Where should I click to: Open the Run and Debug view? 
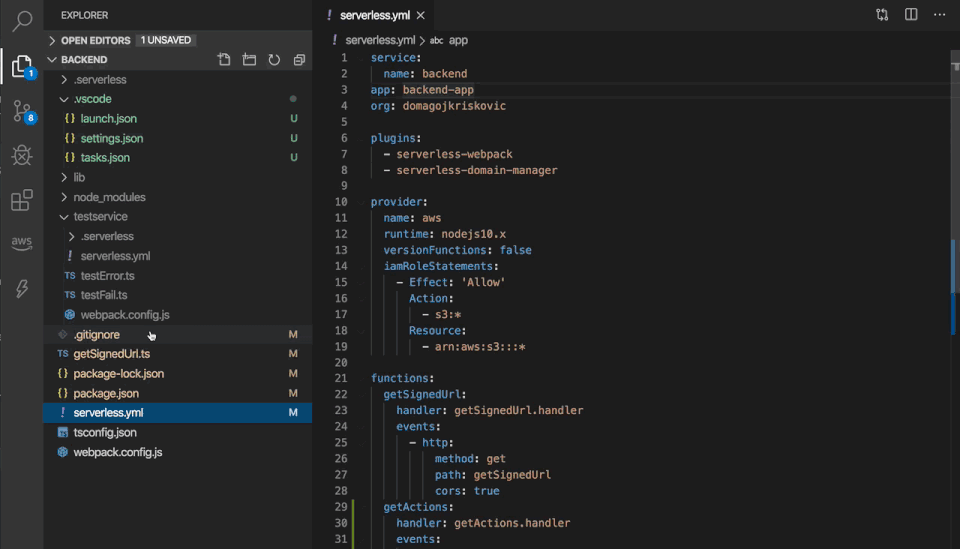tap(22, 155)
